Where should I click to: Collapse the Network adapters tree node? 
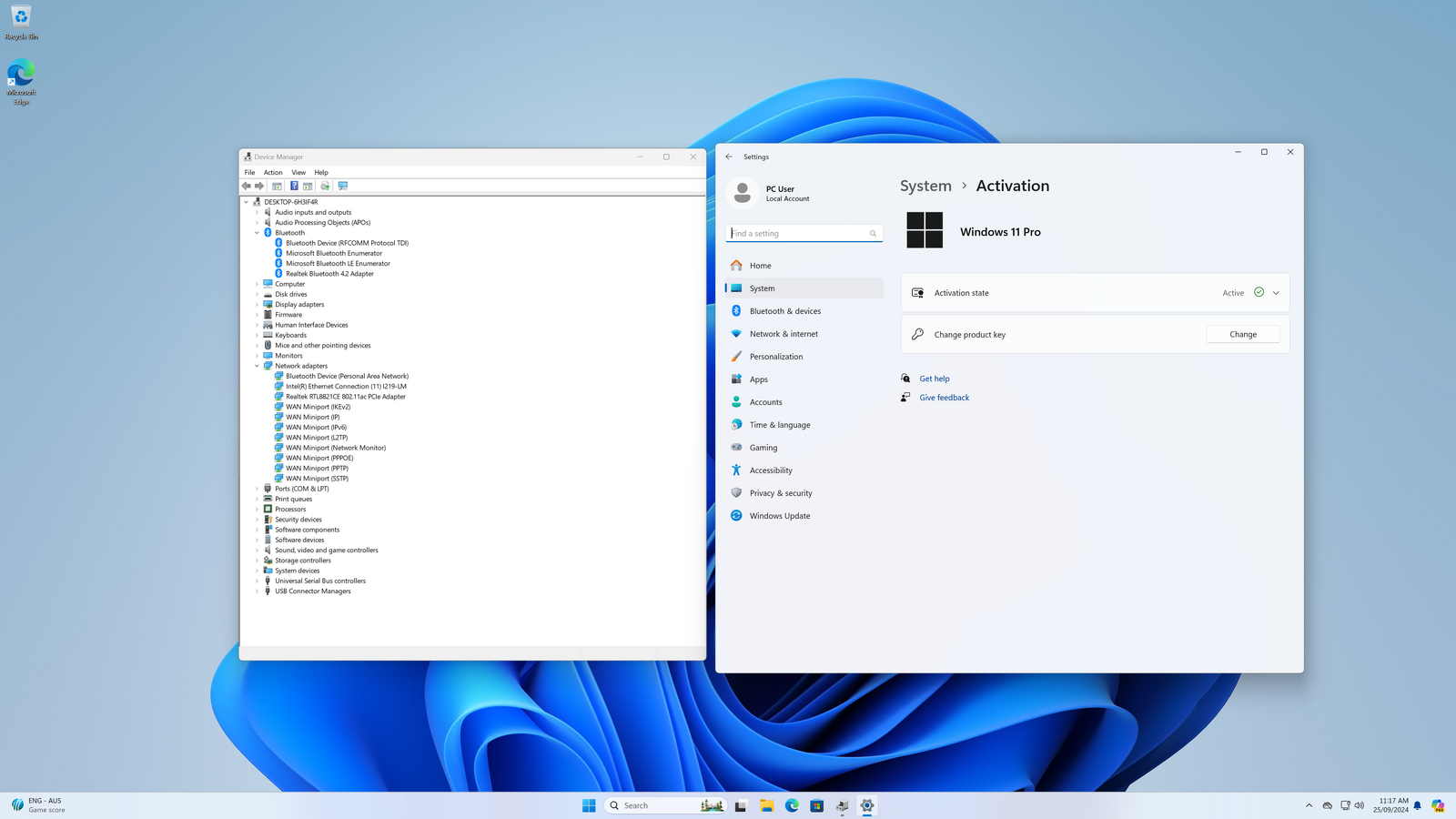point(257,366)
